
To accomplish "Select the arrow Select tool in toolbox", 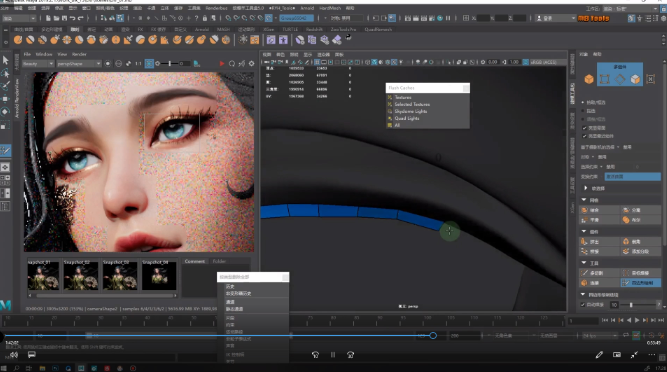I will tap(6, 60).
